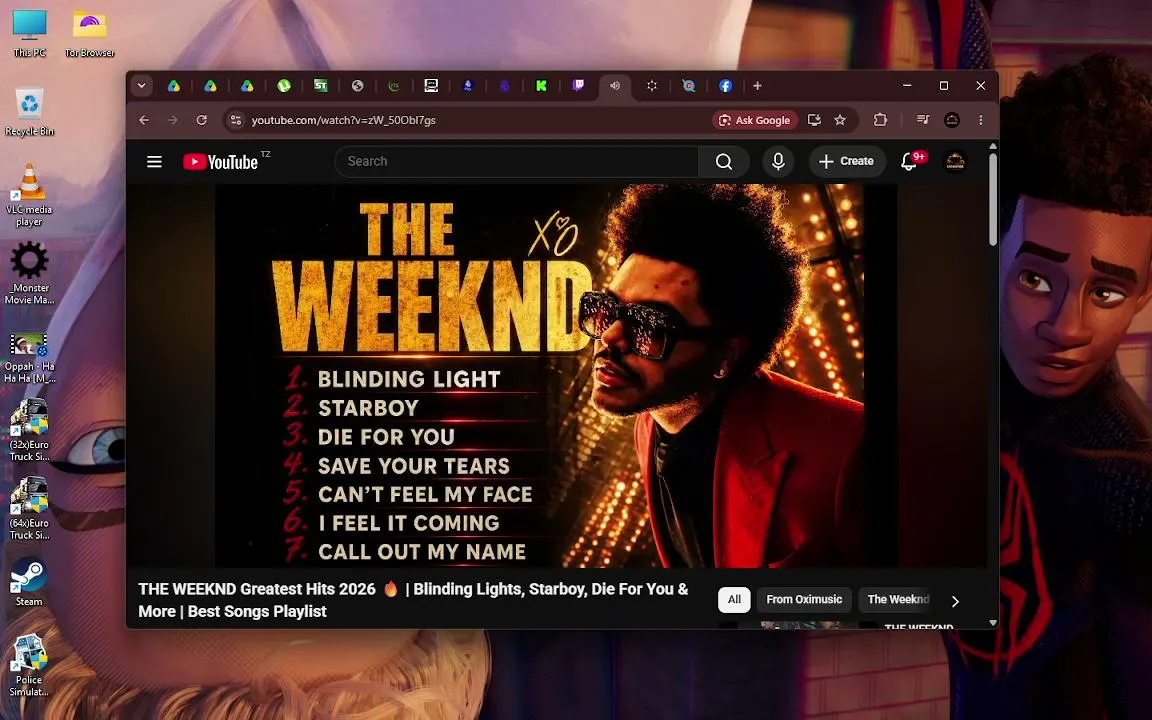Show more filter chips with right chevron

click(x=955, y=601)
